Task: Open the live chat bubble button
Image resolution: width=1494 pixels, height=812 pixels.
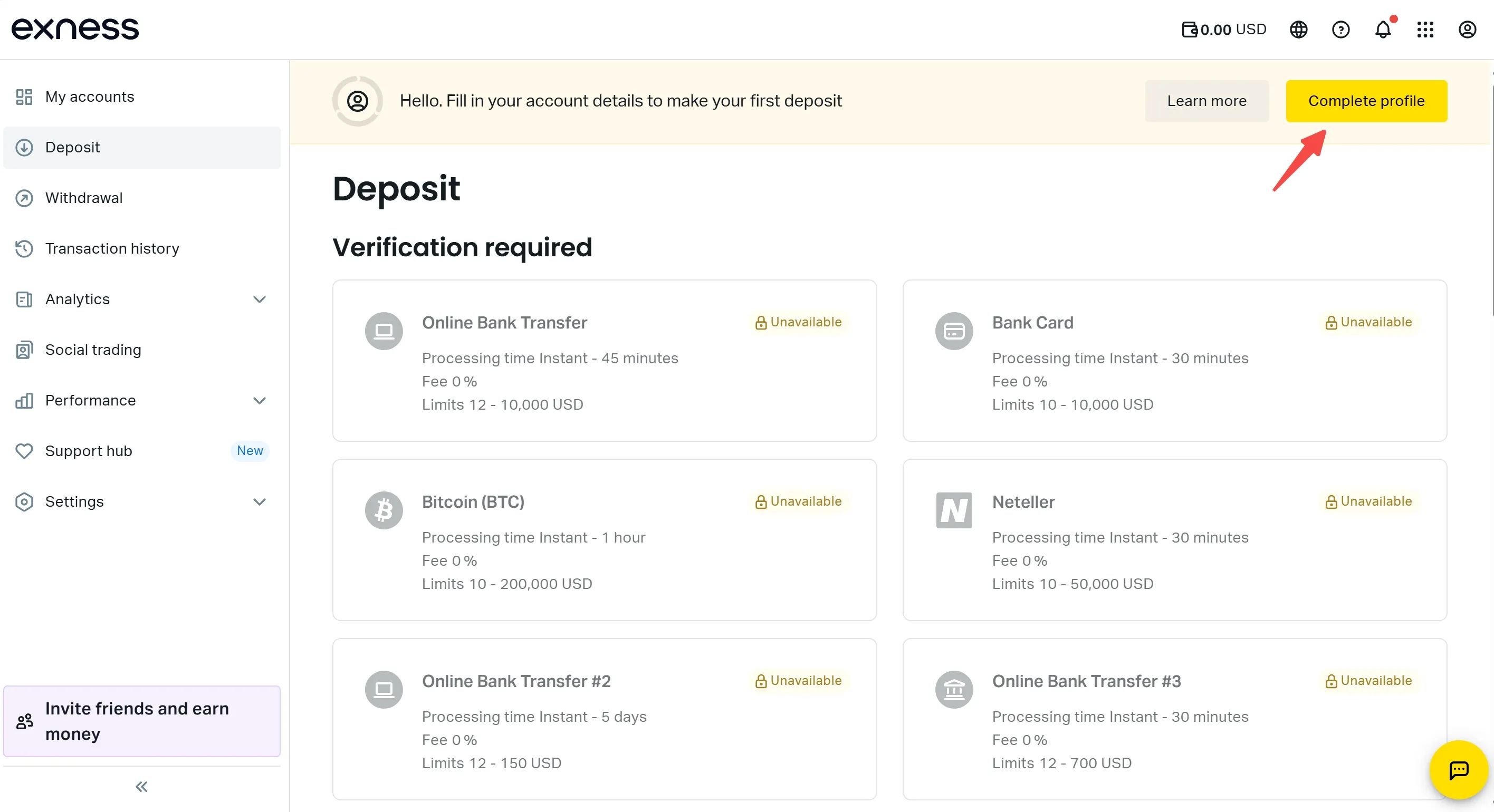Action: pos(1459,770)
